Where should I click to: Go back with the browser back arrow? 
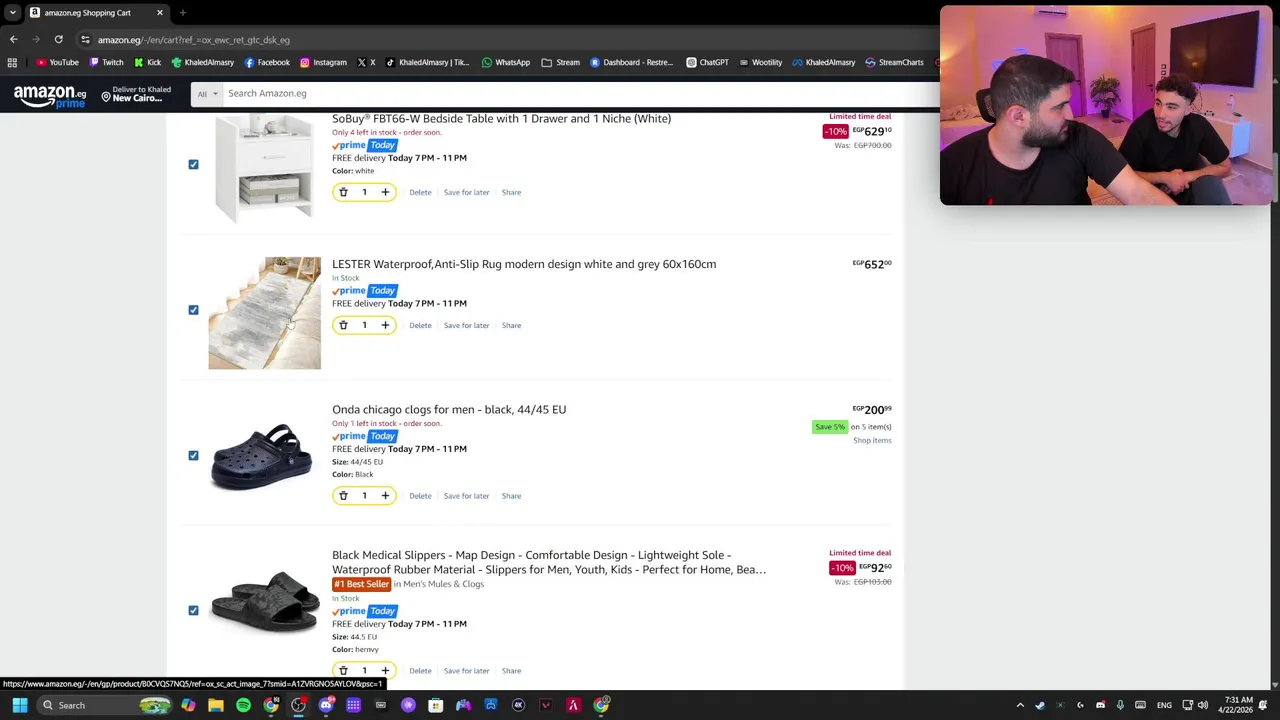[13, 40]
